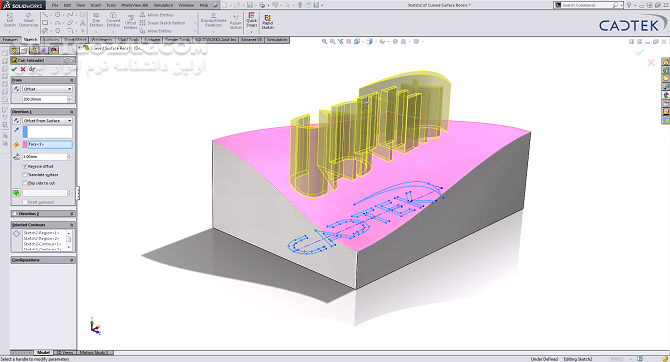670x362 pixels.
Task: Expand the Configurations section
Action: [71, 260]
